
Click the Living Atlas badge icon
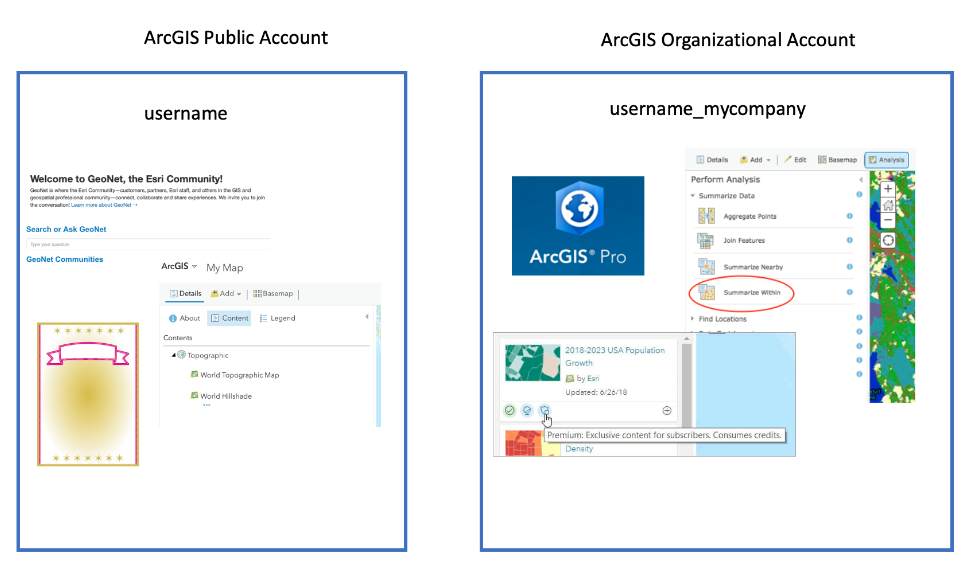[527, 410]
